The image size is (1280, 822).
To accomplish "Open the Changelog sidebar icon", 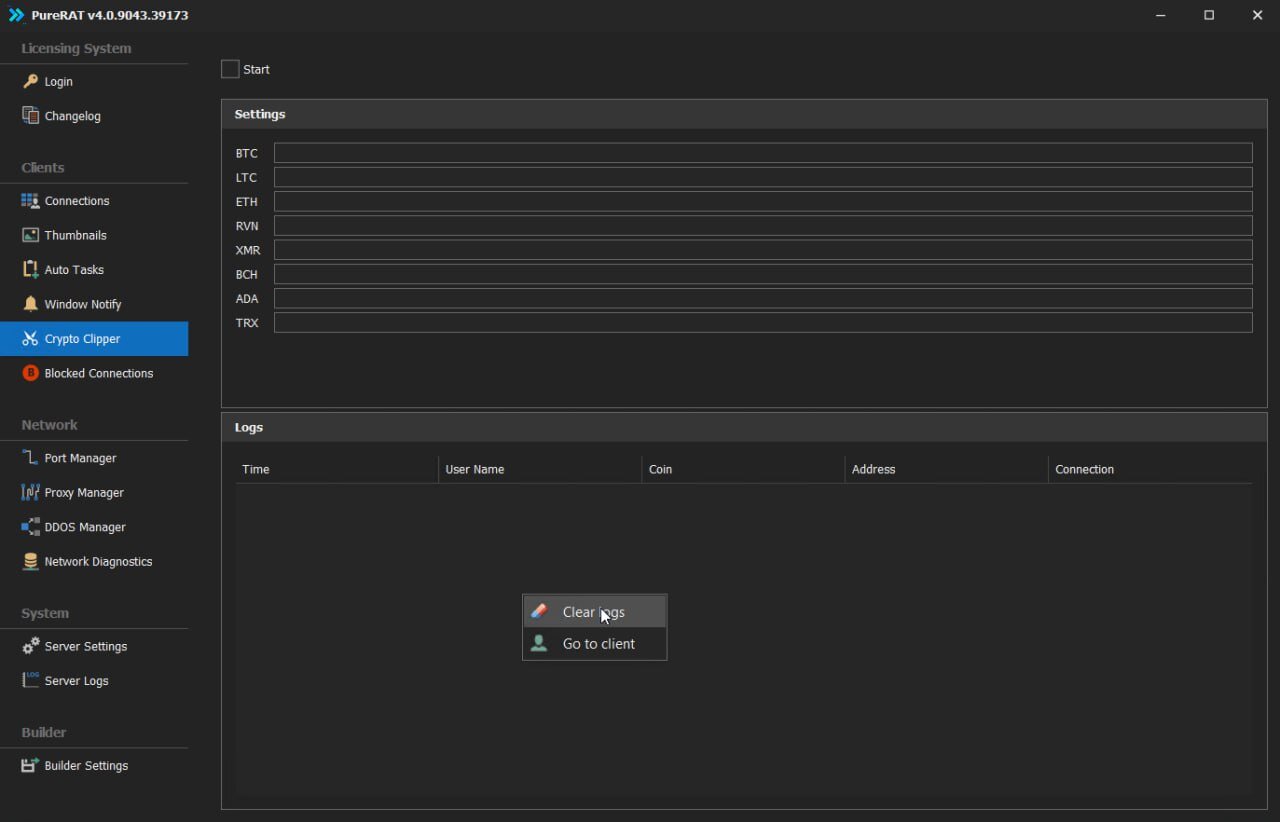I will [x=30, y=116].
